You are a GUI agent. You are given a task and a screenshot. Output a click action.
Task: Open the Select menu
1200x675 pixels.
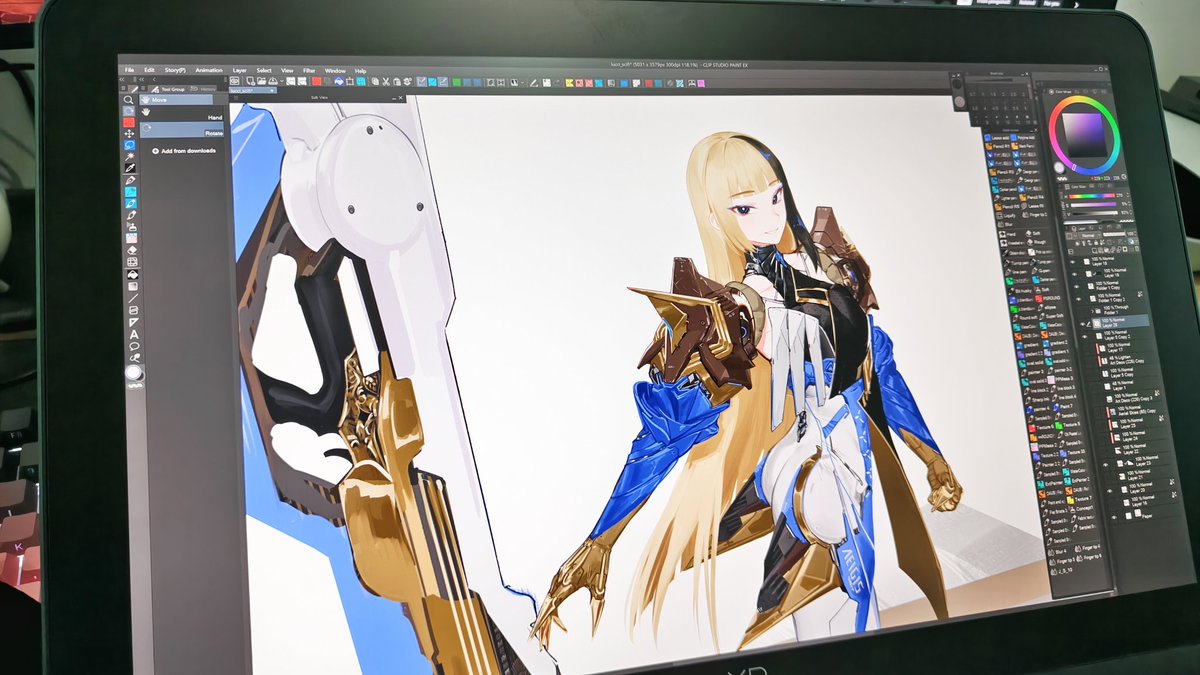tap(264, 70)
